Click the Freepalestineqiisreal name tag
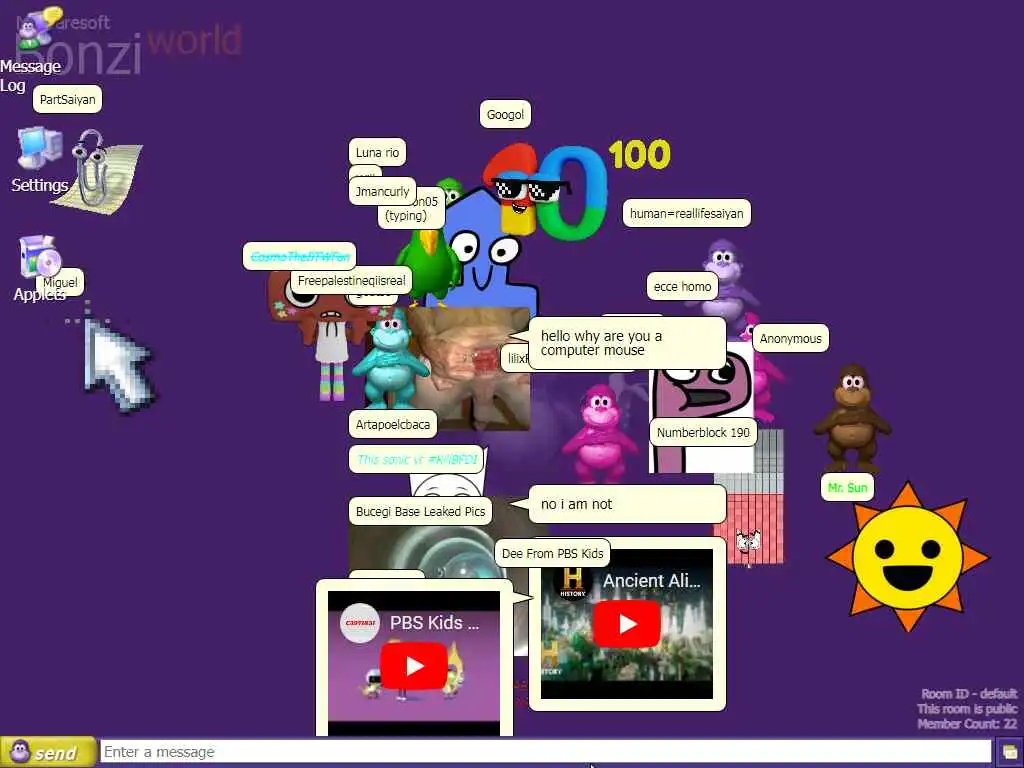Image resolution: width=1024 pixels, height=768 pixels. point(351,281)
